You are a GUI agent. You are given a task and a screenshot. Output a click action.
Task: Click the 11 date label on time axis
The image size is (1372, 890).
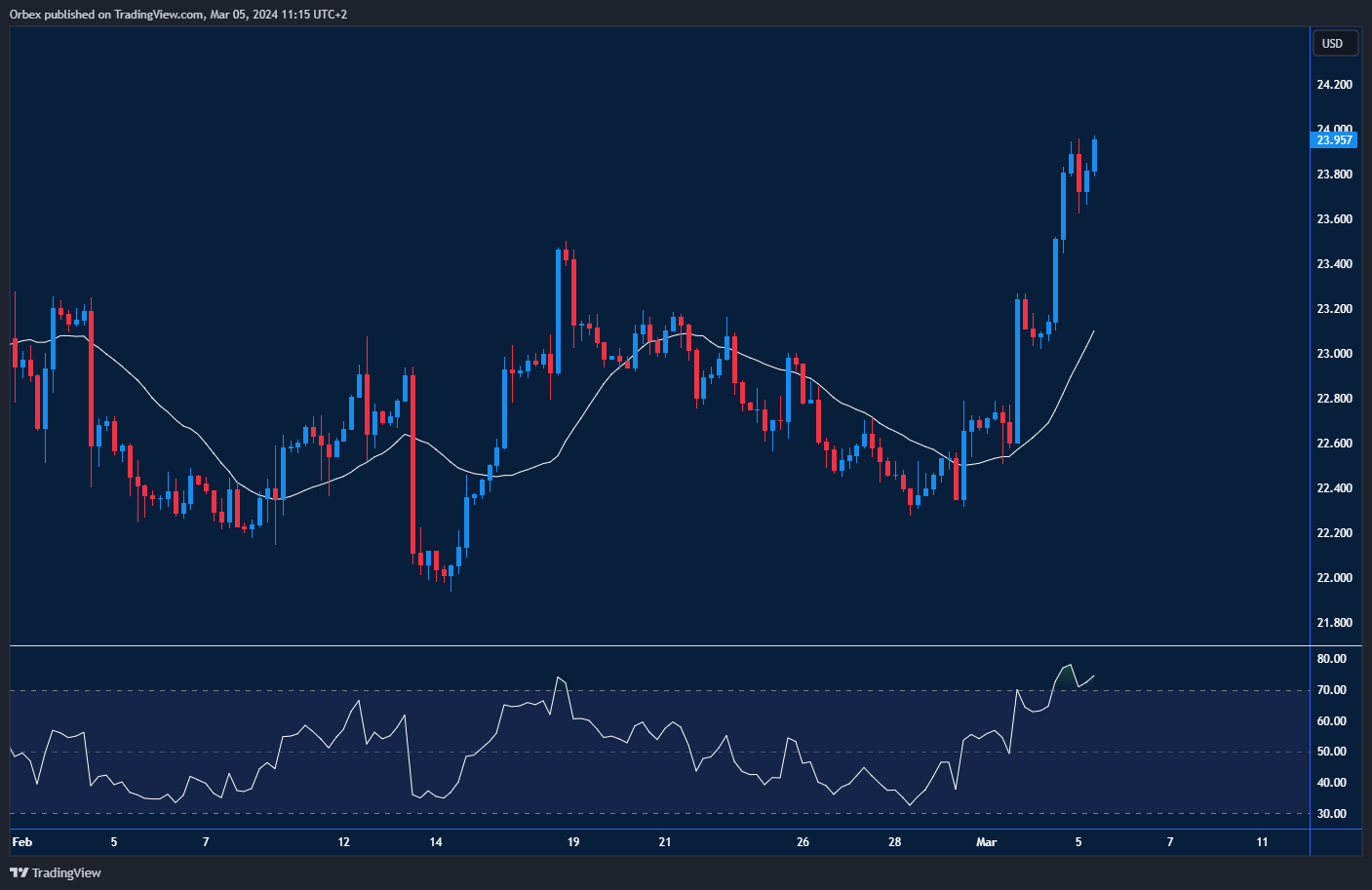1262,842
